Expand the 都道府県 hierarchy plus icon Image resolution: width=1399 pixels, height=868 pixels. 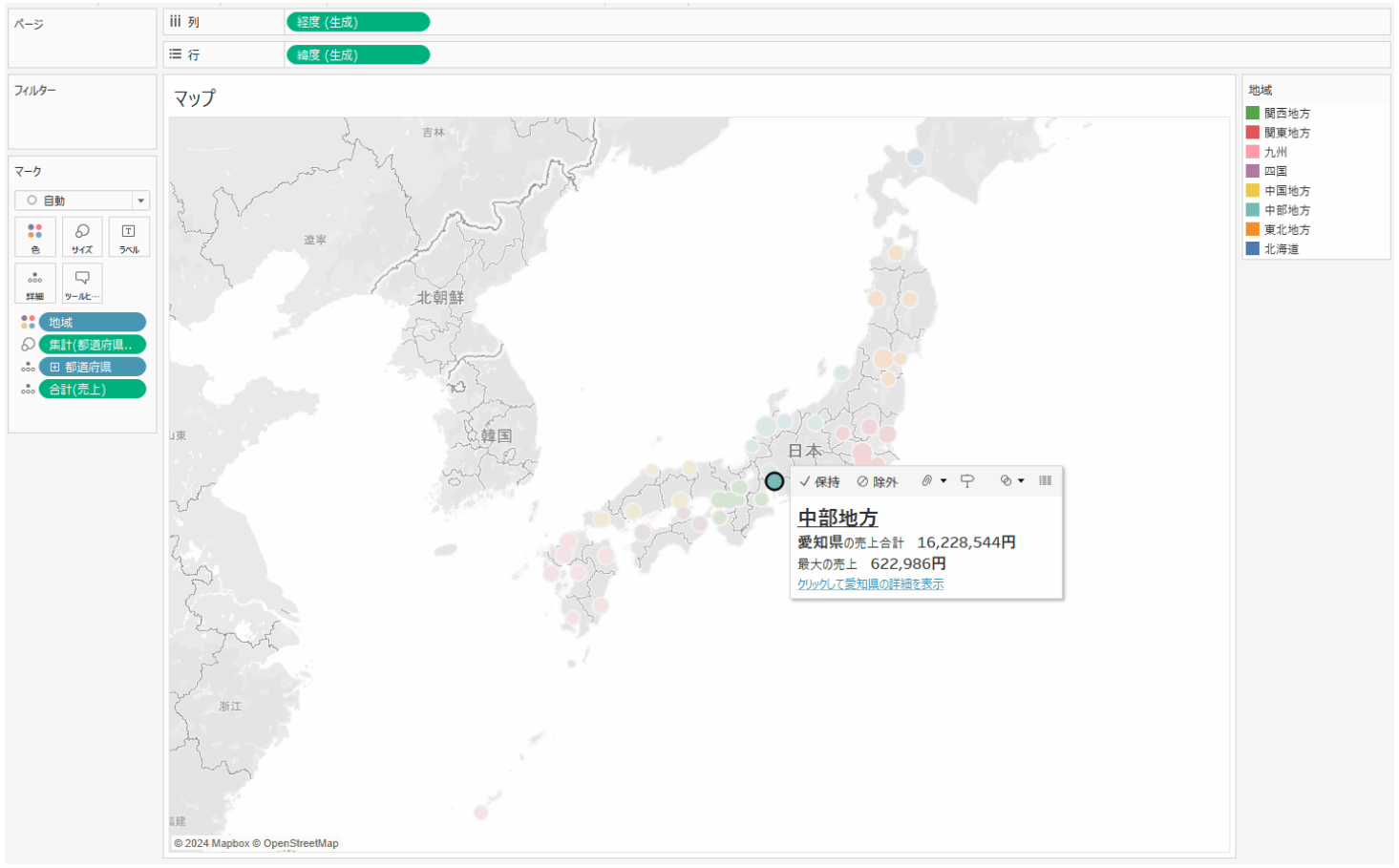pos(54,367)
